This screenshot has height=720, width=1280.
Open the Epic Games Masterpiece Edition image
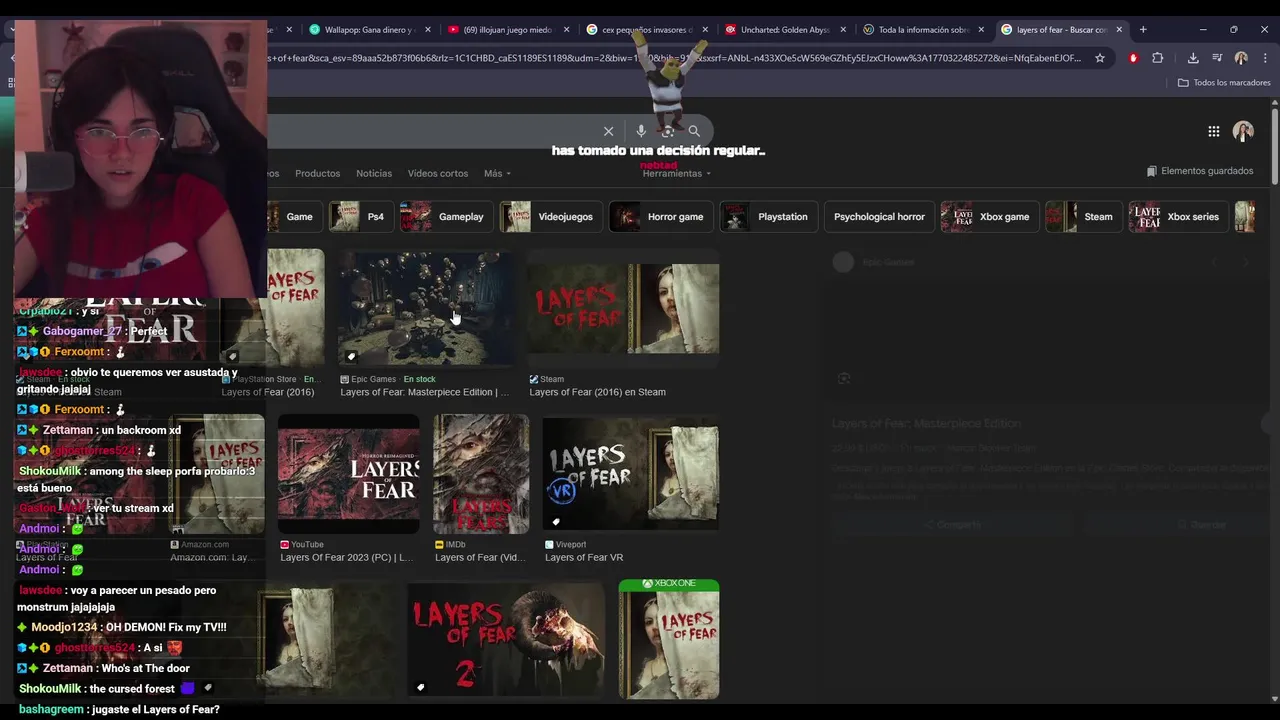pyautogui.click(x=426, y=308)
